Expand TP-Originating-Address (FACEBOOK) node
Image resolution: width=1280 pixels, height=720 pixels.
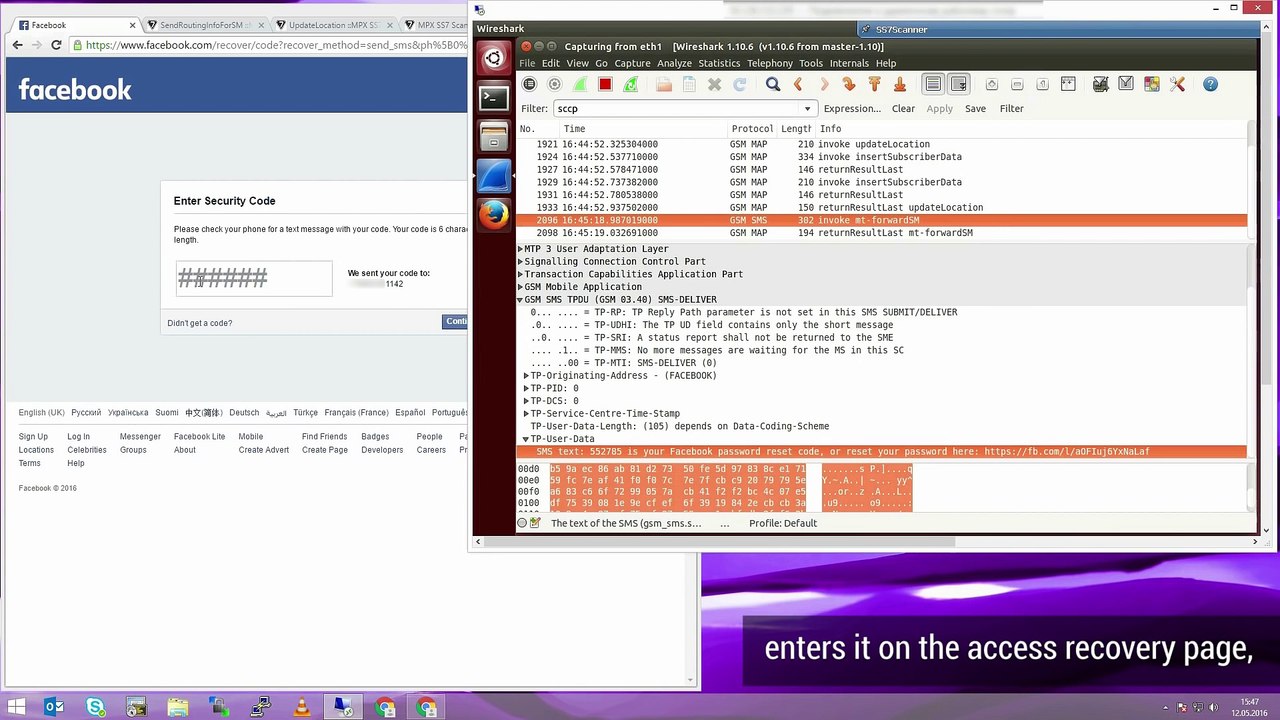tap(526, 376)
